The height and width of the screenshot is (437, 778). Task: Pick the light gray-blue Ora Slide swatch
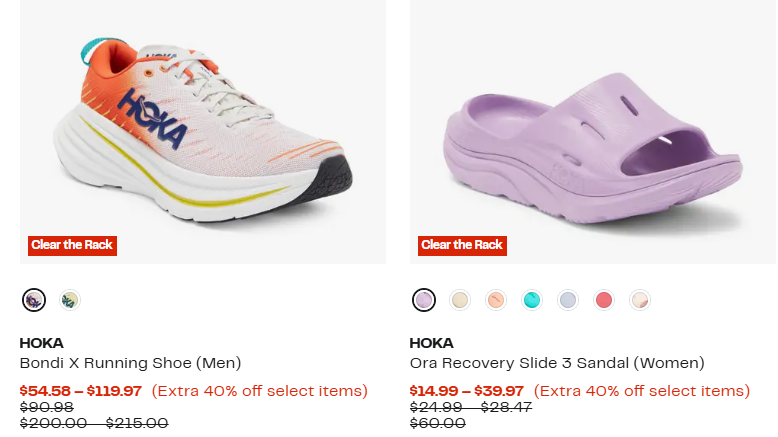(568, 300)
